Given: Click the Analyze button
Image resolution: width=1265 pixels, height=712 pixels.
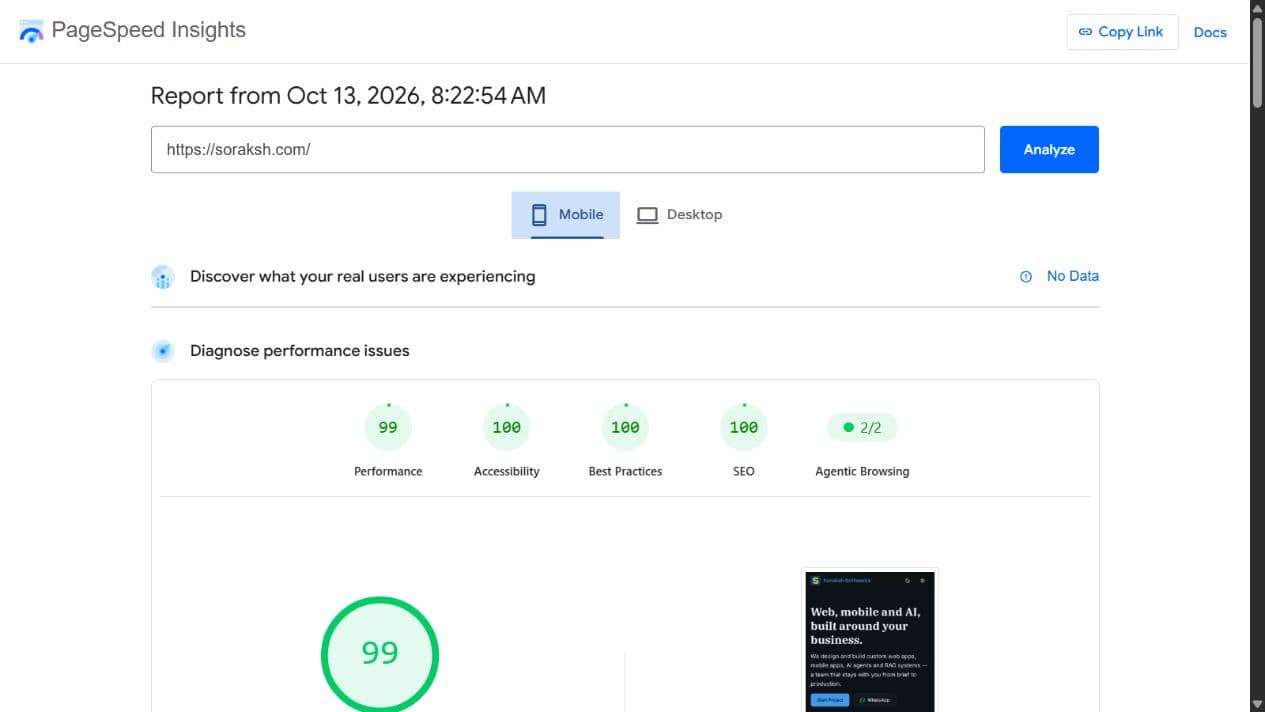Looking at the screenshot, I should (1049, 149).
